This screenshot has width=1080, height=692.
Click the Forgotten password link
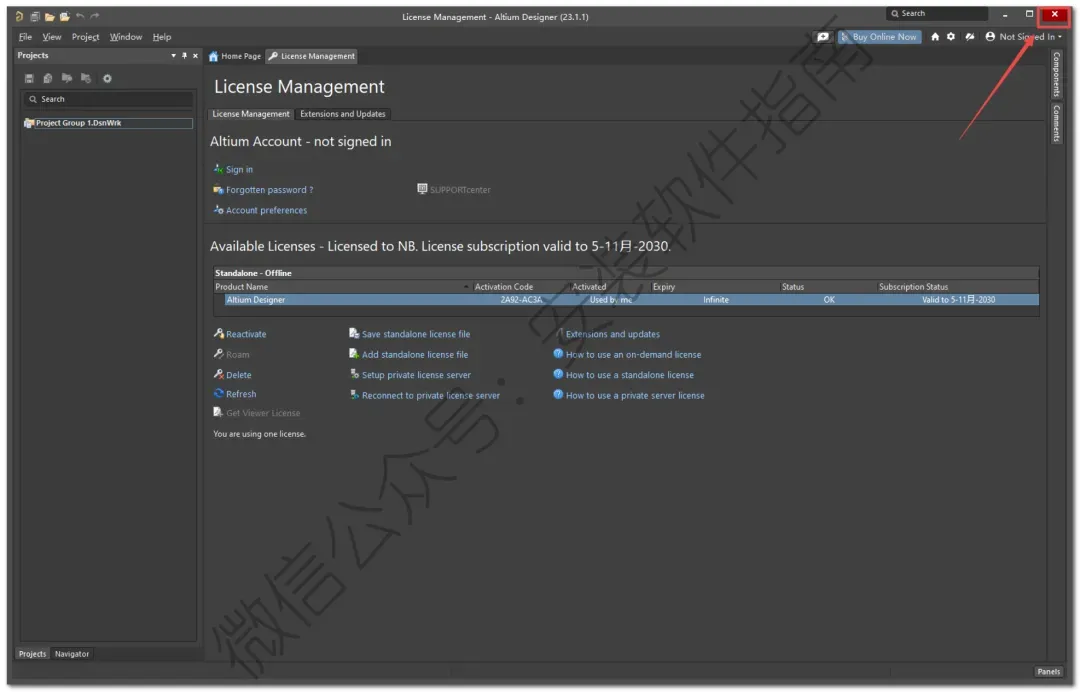tap(269, 190)
